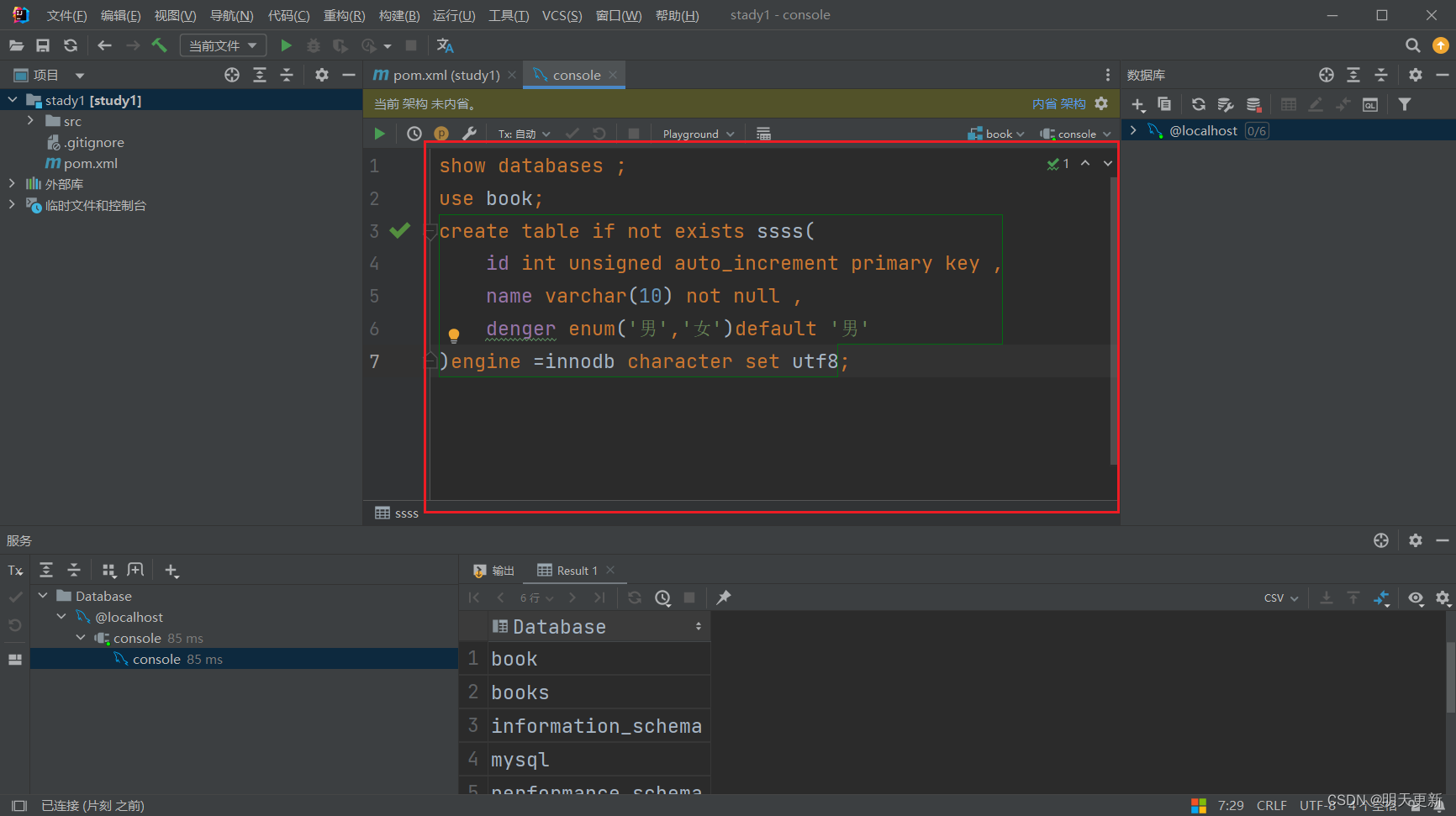Open current file run configuration dropdown
The height and width of the screenshot is (816, 1456).
point(223,45)
